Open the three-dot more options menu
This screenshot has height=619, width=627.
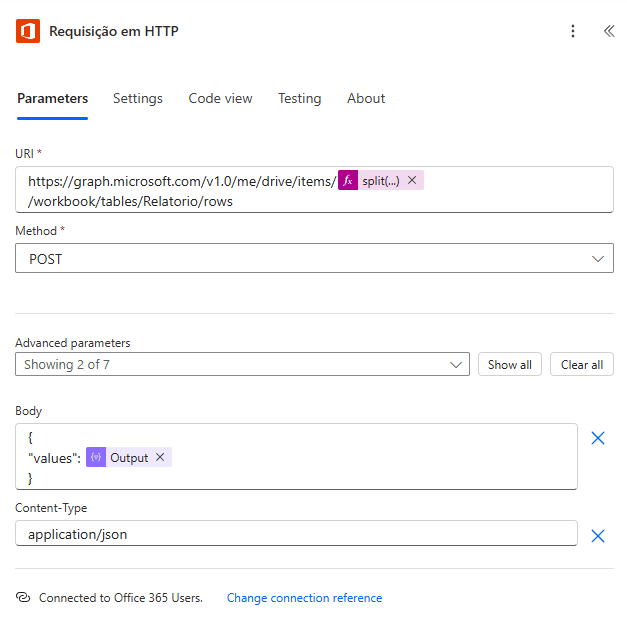tap(573, 31)
